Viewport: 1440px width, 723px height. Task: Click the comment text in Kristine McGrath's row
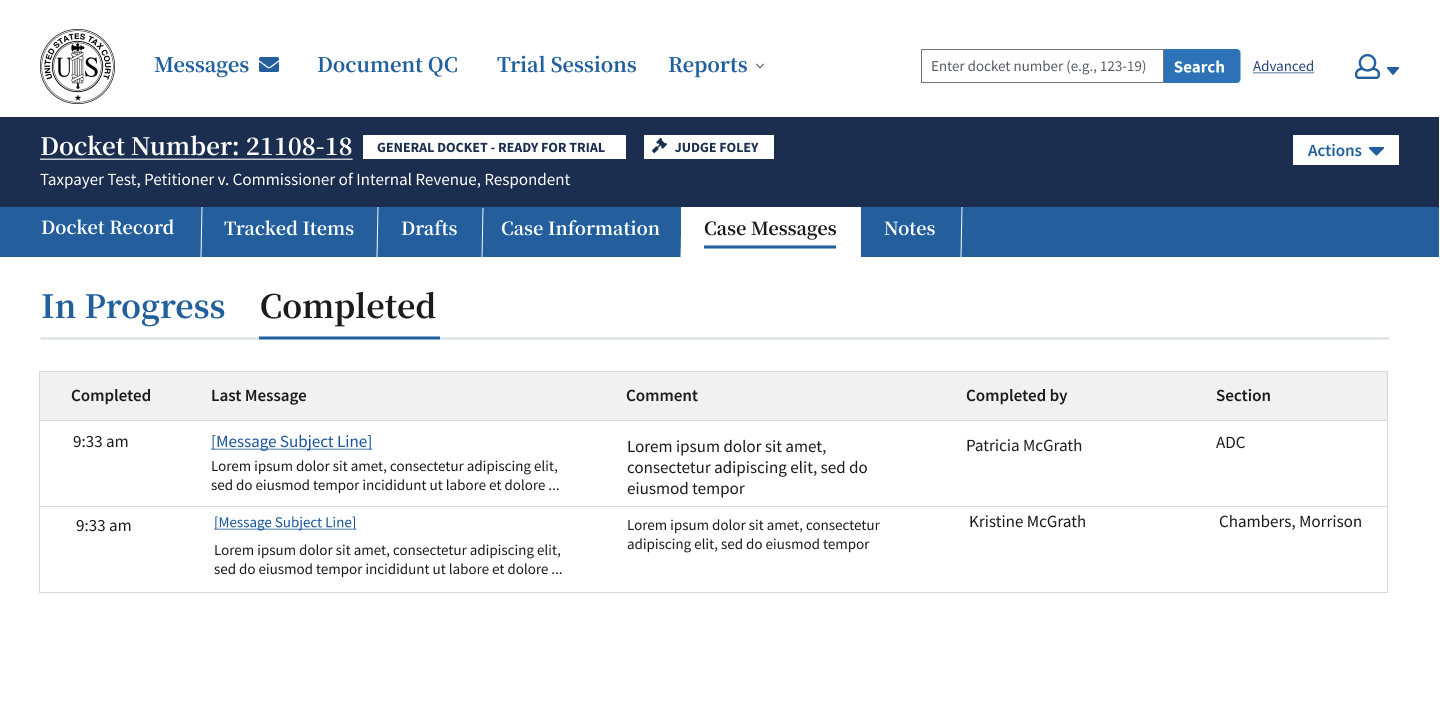(753, 535)
